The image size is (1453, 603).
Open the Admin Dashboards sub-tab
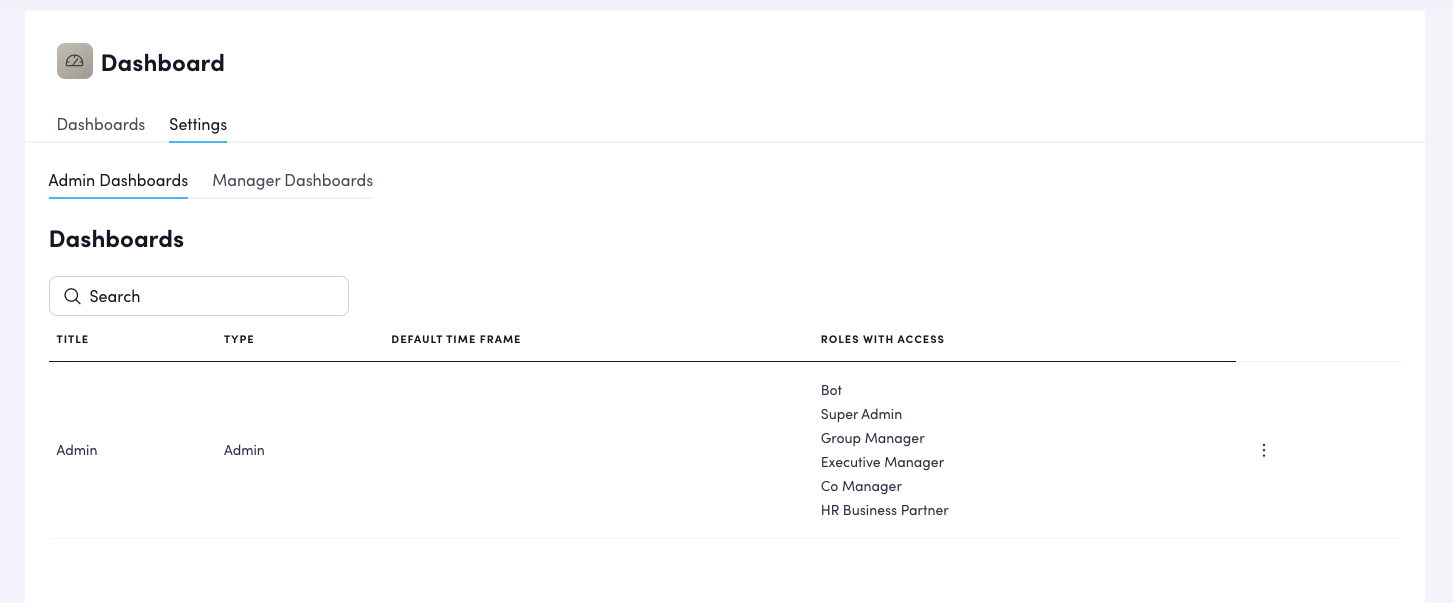pos(118,181)
